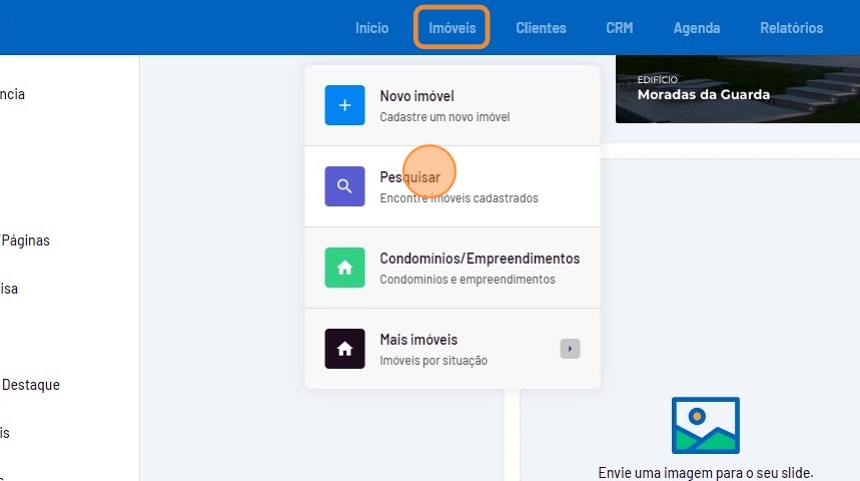Click the 'Envie uma imagem' upload text
Screen dimensions: 860x481
click(x=705, y=472)
